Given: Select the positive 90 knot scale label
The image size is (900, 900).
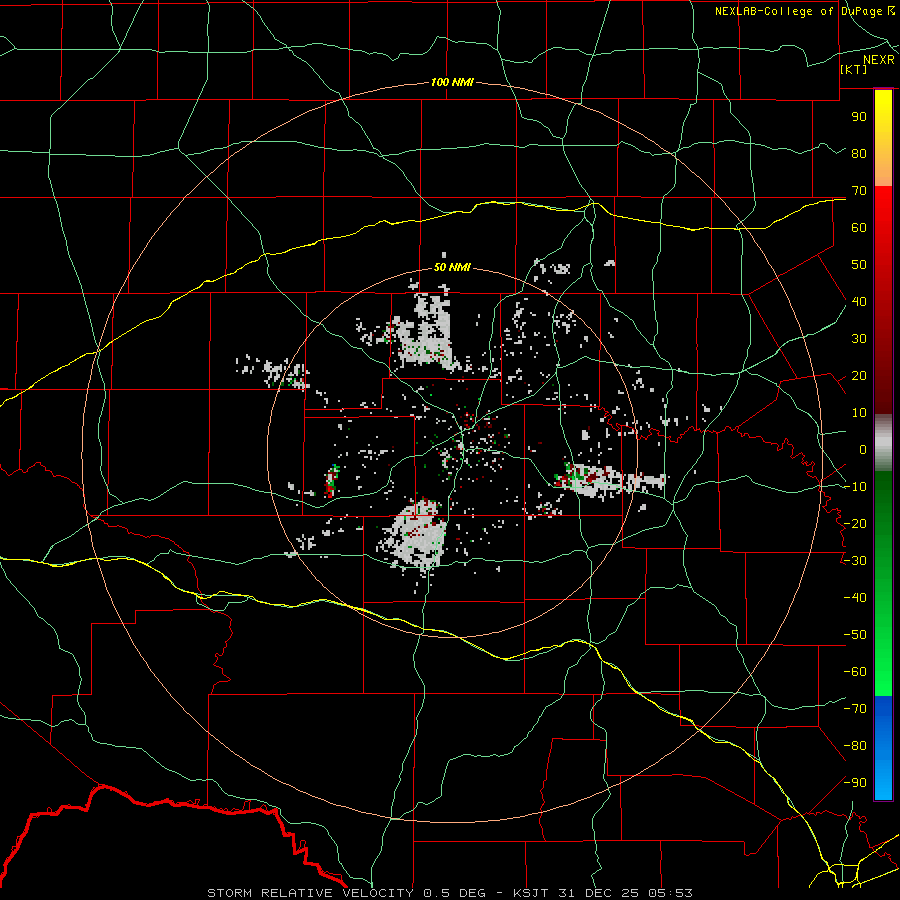Looking at the screenshot, I should [859, 117].
